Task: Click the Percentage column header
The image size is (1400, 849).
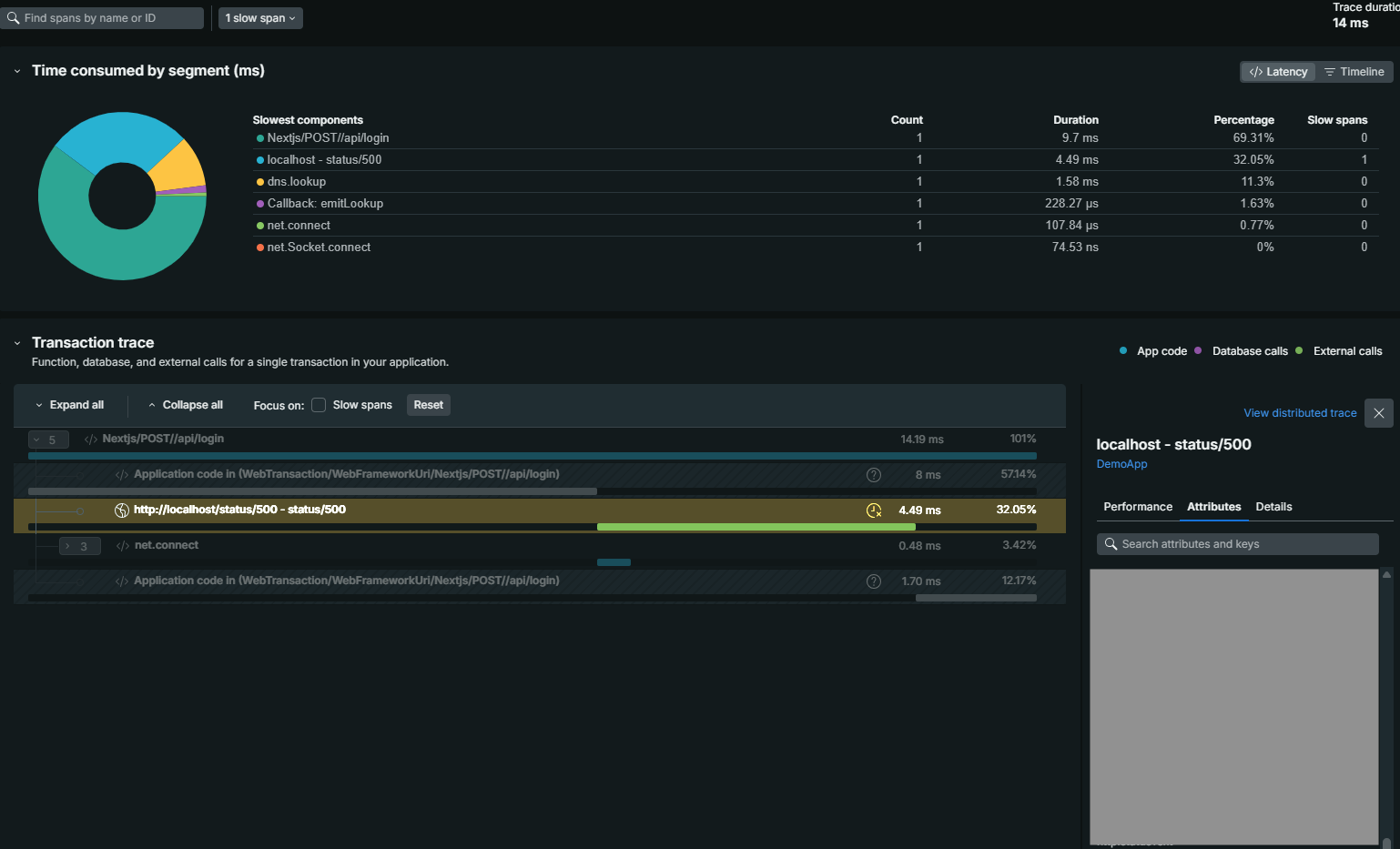Action: 1243,120
